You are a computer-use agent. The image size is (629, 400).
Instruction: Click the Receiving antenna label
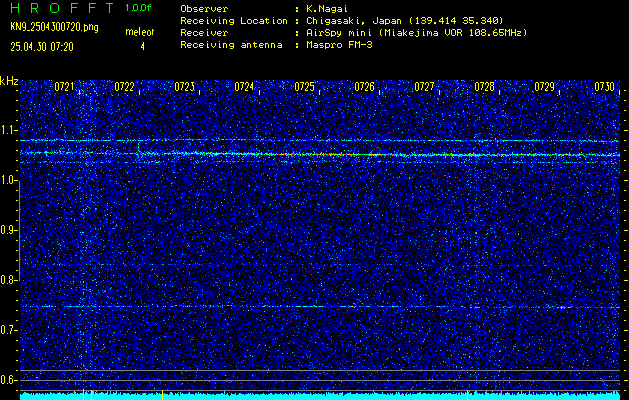231,45
